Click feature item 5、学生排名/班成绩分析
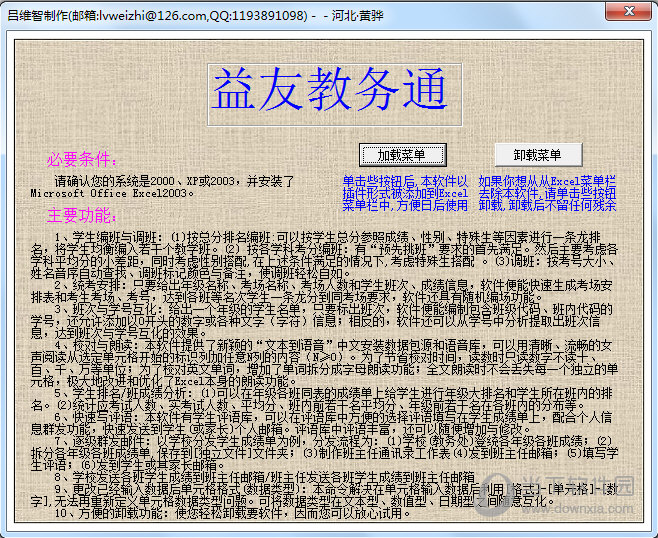This screenshot has width=658, height=538. point(322,400)
